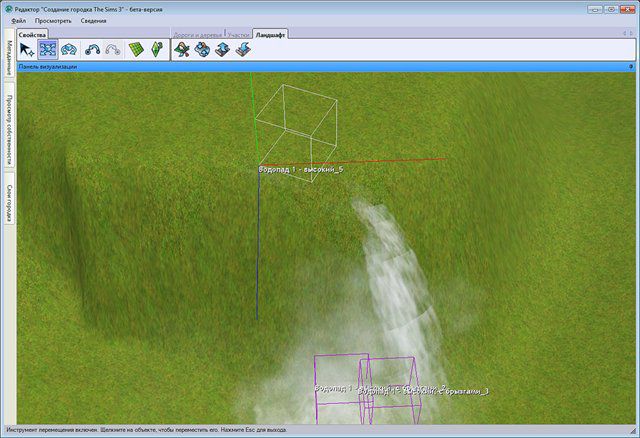Open the Просмотреть menu
This screenshot has width=640, height=438.
(x=53, y=20)
